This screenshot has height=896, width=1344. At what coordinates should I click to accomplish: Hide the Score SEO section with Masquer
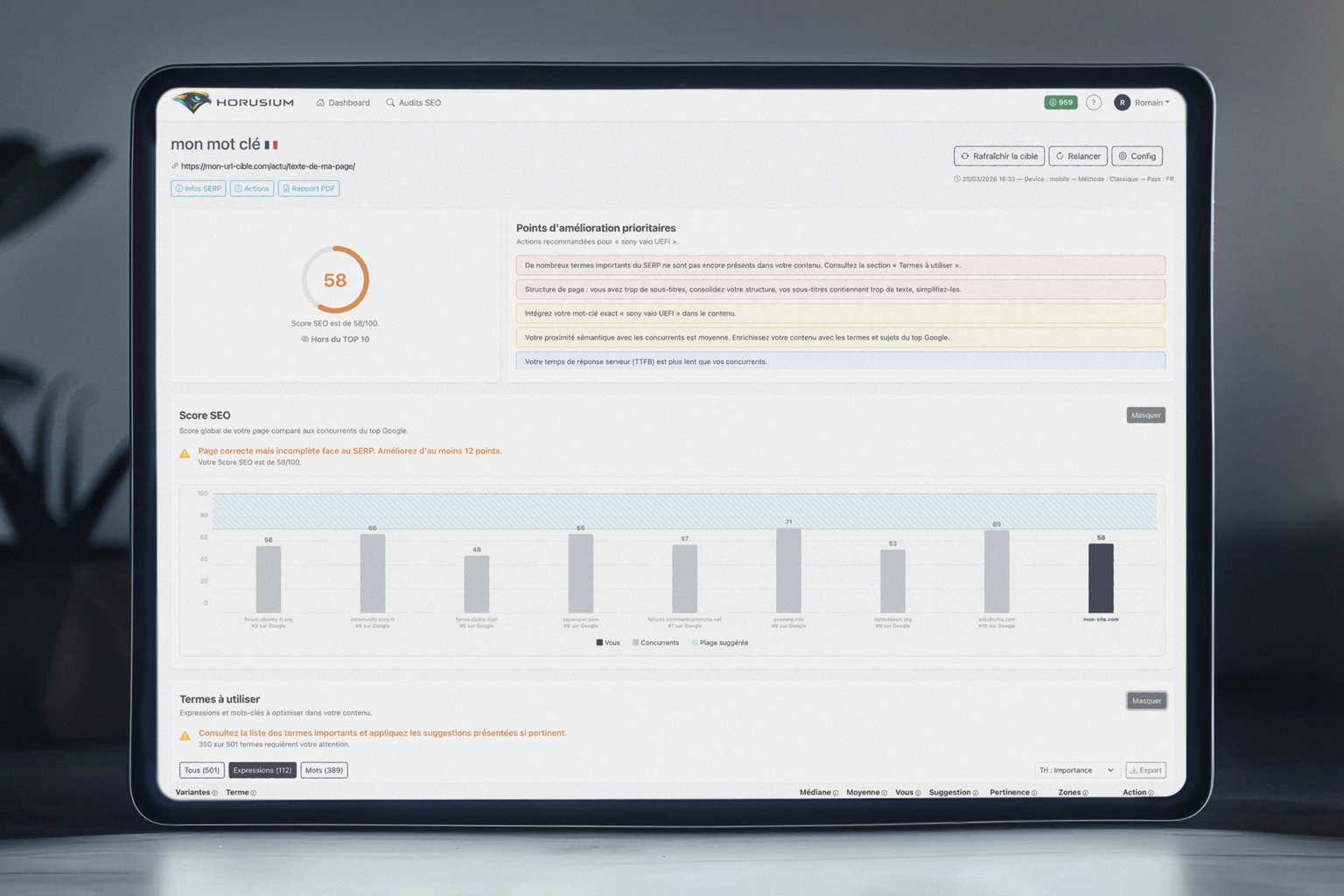pyautogui.click(x=1145, y=415)
